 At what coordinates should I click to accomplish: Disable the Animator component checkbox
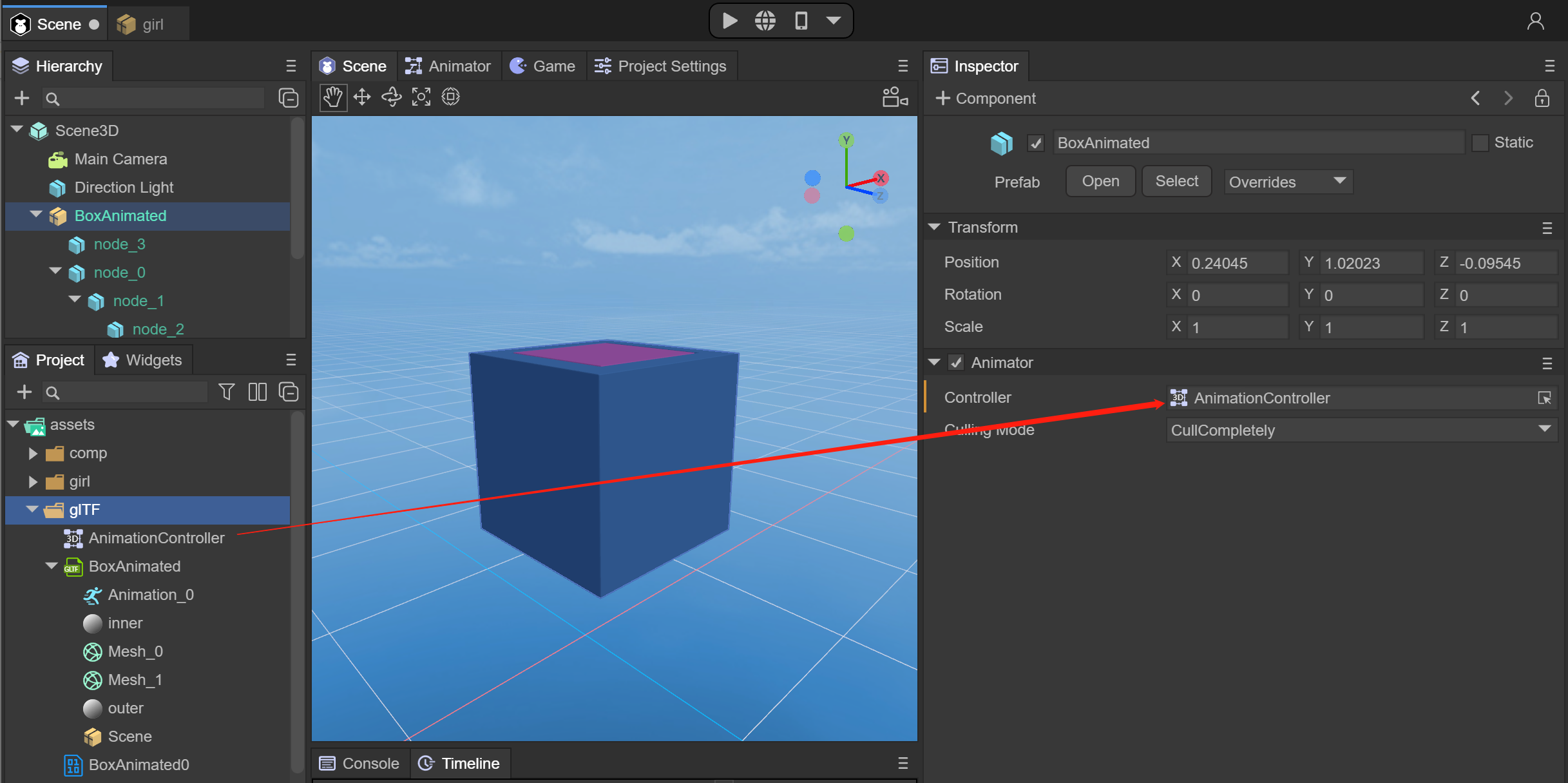(x=956, y=363)
